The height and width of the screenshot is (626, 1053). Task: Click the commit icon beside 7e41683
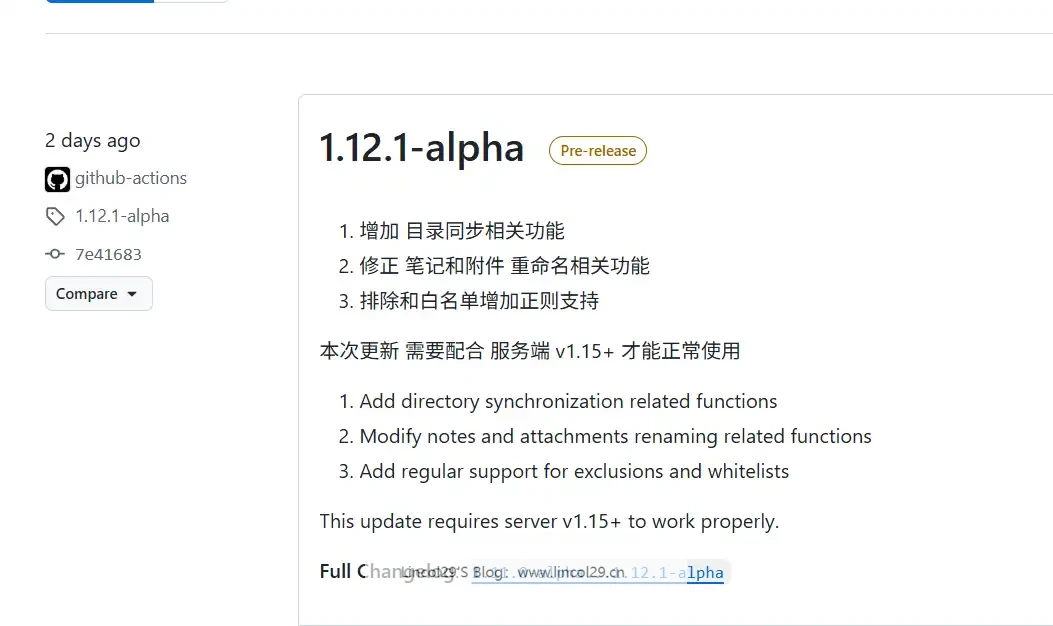(x=55, y=254)
